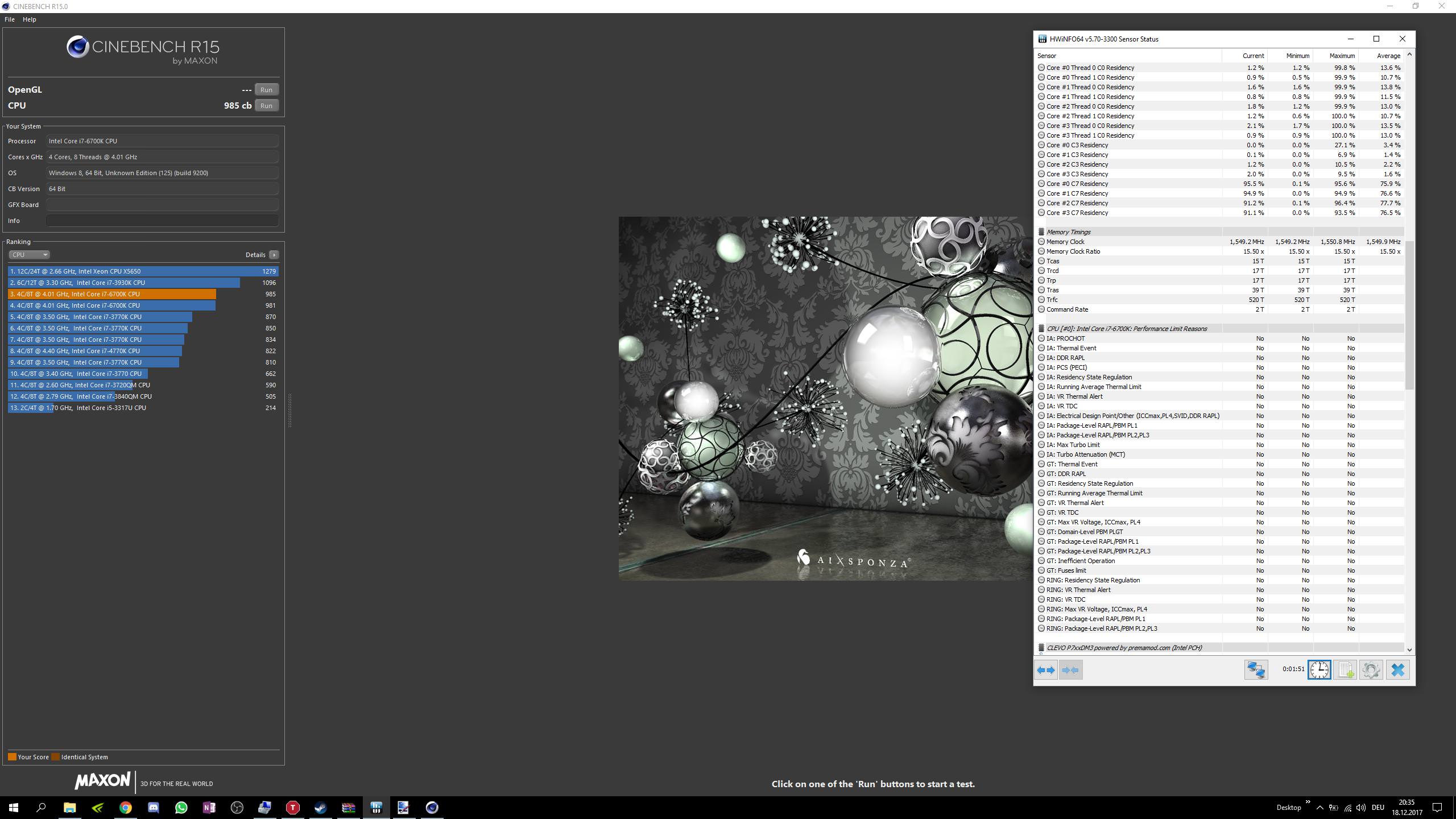1456x819 pixels.
Task: Open HWiNFO remote network monitoring icon
Action: 1256,670
